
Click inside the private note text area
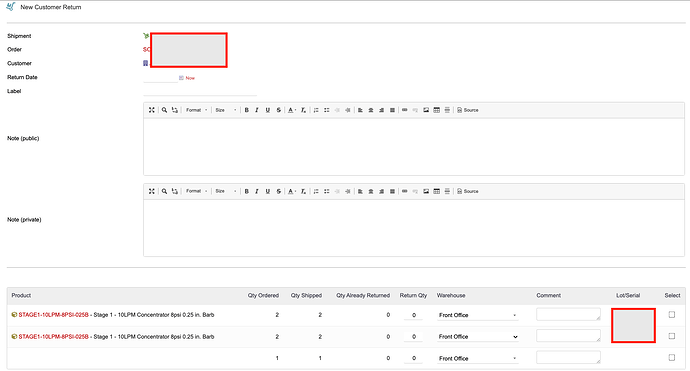coord(414,228)
